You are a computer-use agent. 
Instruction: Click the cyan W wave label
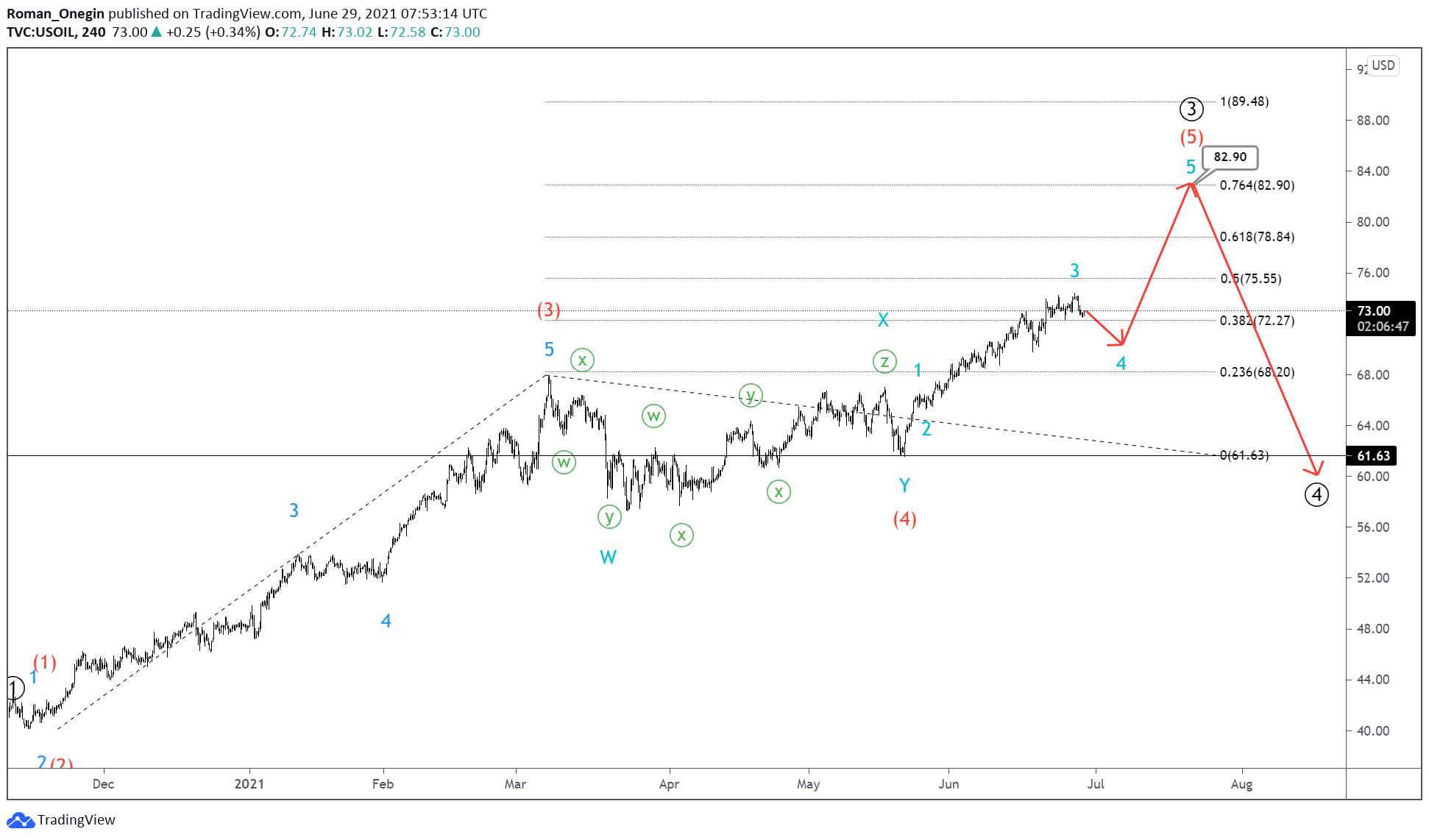(608, 558)
